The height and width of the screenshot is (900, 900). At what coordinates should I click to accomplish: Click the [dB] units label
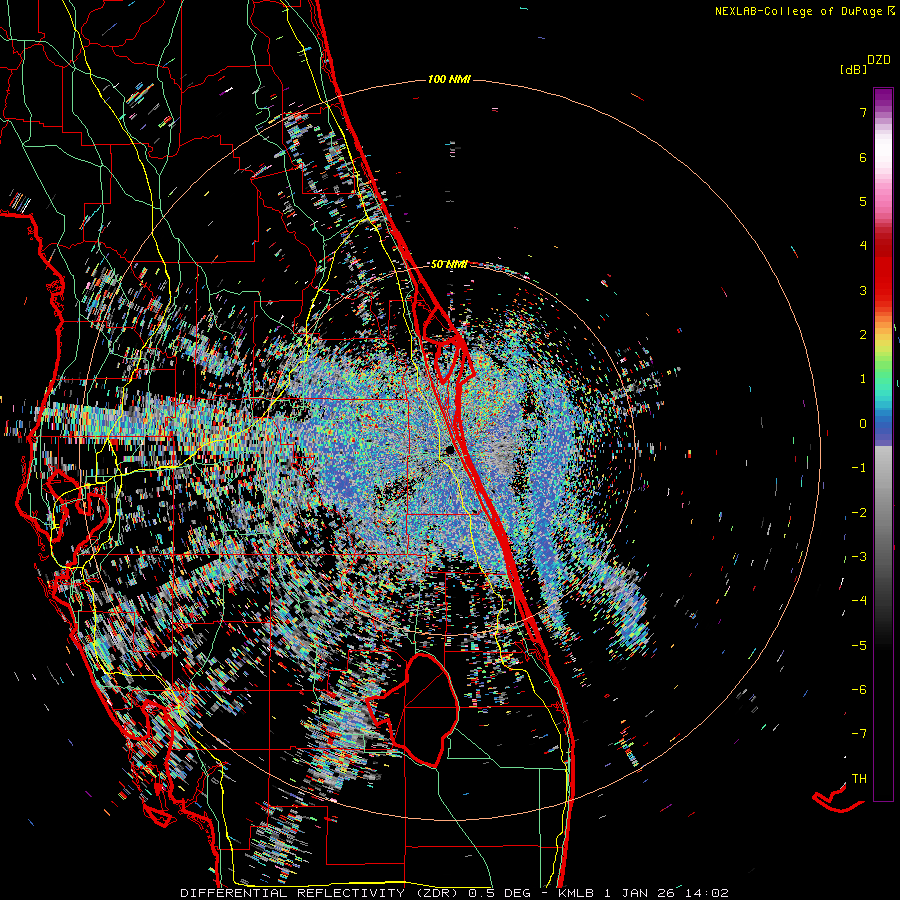853,69
